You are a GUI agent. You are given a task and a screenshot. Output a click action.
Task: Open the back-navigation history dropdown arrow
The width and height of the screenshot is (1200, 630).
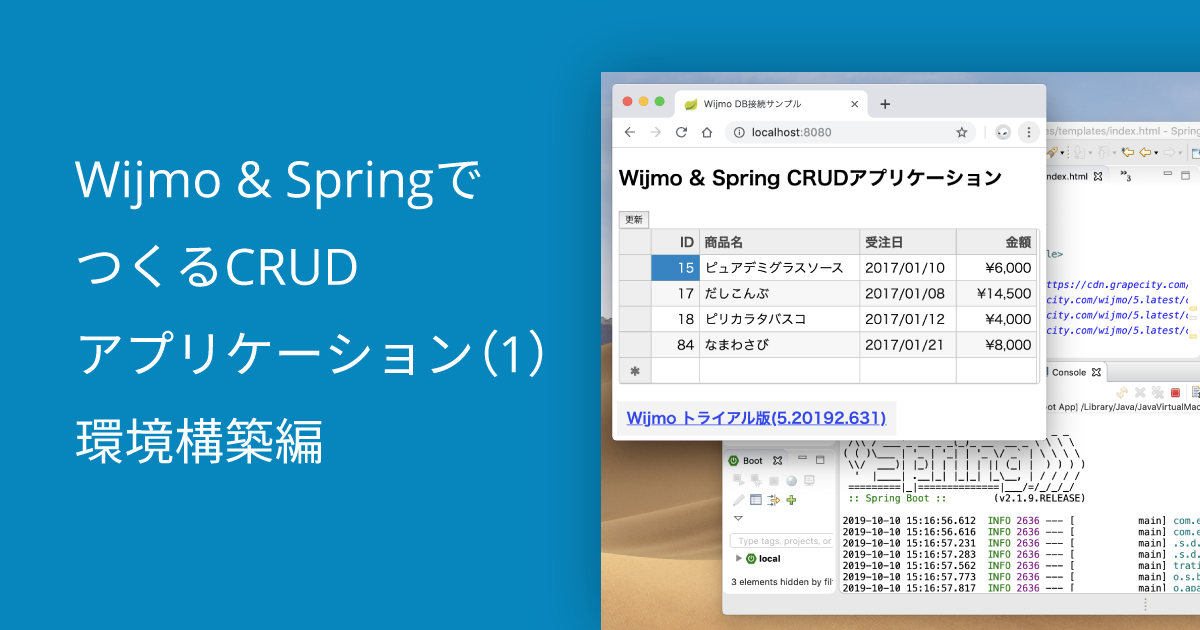(1156, 154)
